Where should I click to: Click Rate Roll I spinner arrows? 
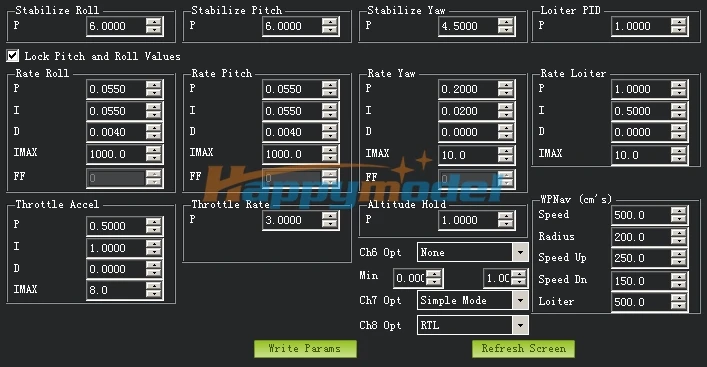154,111
